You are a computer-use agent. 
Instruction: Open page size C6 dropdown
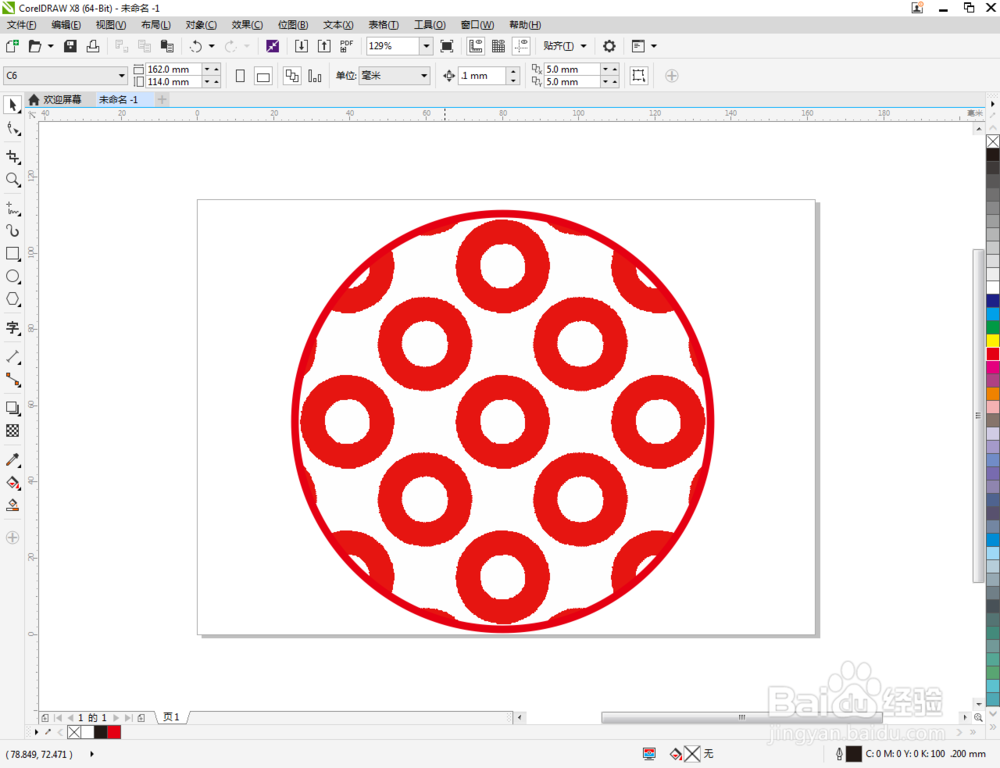(121, 75)
